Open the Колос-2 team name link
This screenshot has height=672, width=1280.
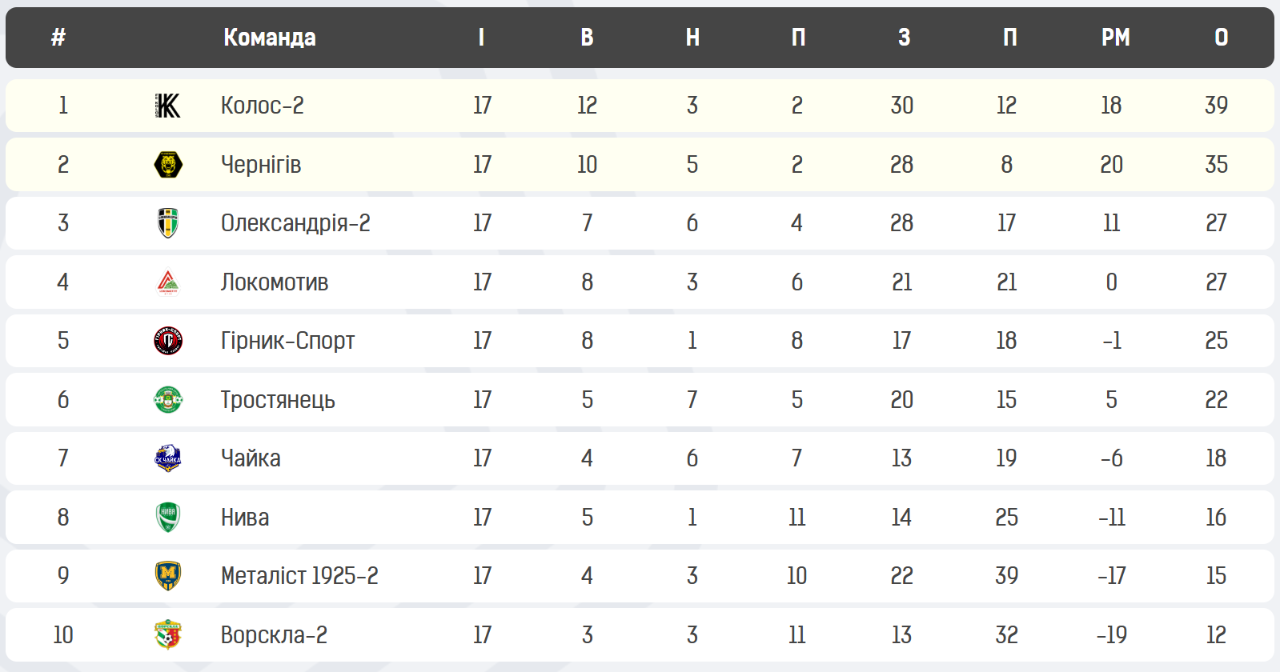pyautogui.click(x=262, y=105)
